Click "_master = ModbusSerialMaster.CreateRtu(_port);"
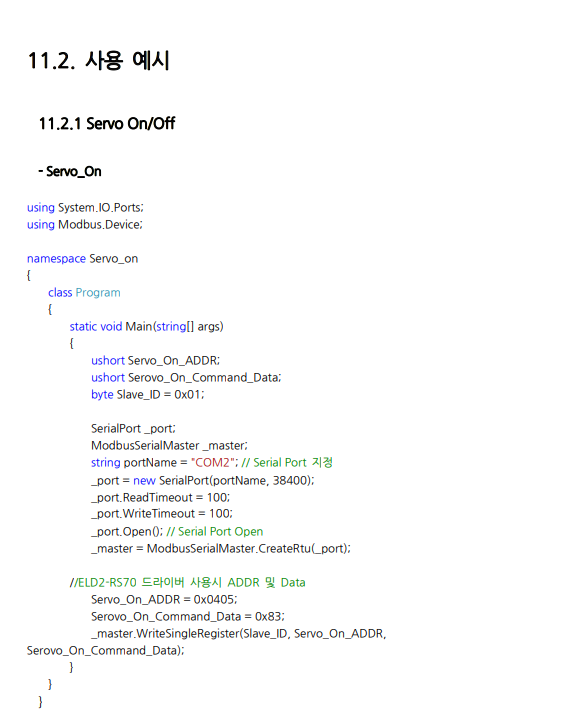The height and width of the screenshot is (728, 570). point(221,548)
